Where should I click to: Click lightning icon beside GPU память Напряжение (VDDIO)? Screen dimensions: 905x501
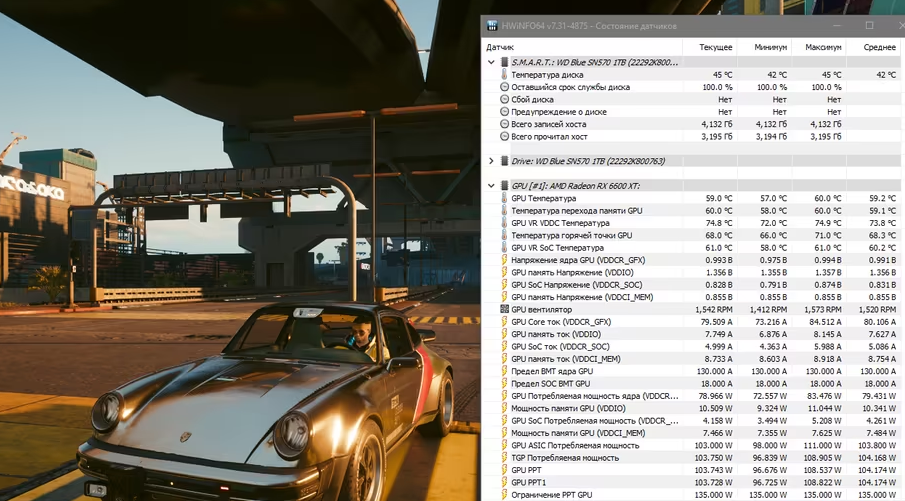coord(504,272)
